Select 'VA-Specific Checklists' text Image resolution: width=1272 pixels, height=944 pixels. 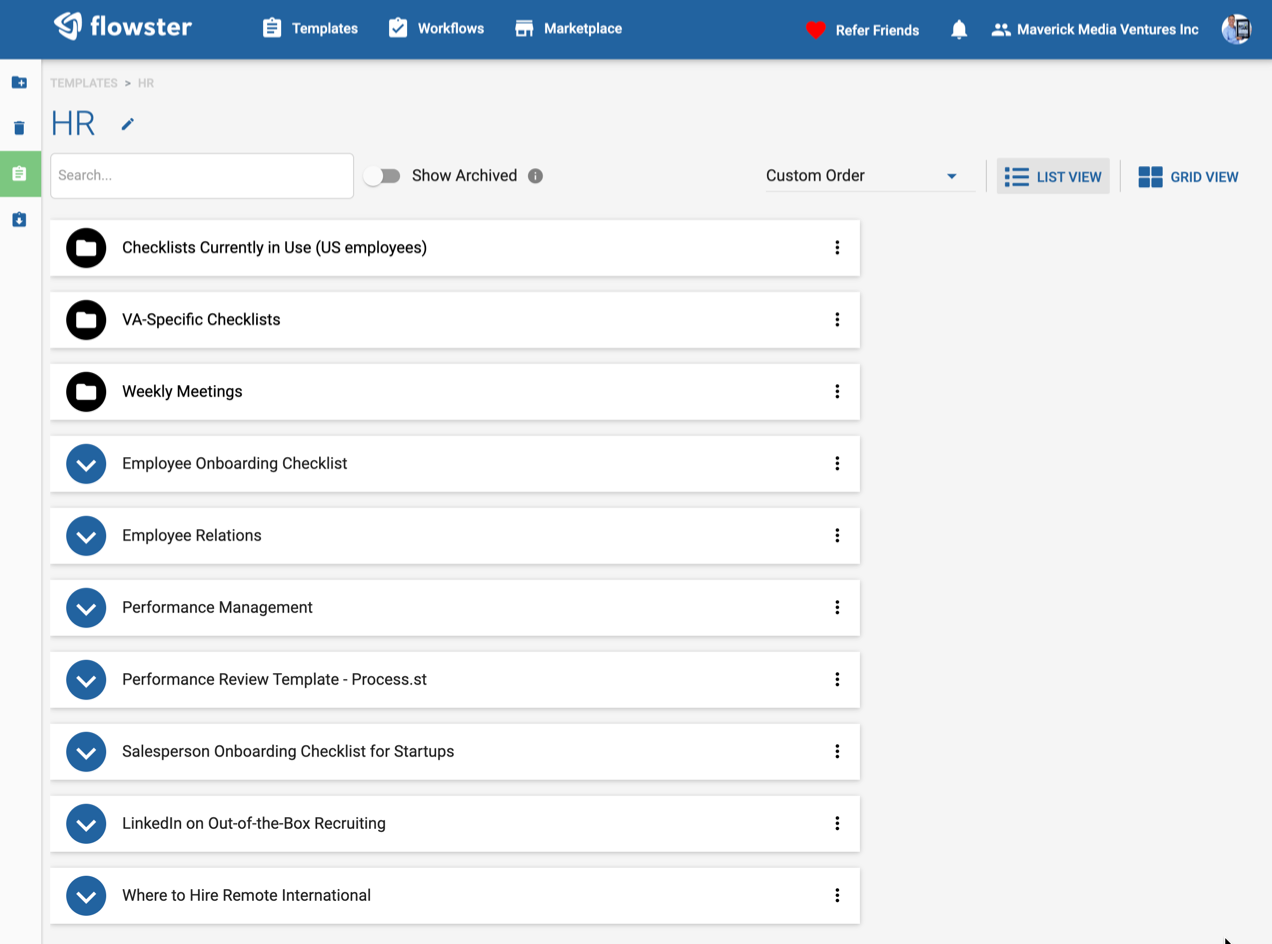(201, 320)
